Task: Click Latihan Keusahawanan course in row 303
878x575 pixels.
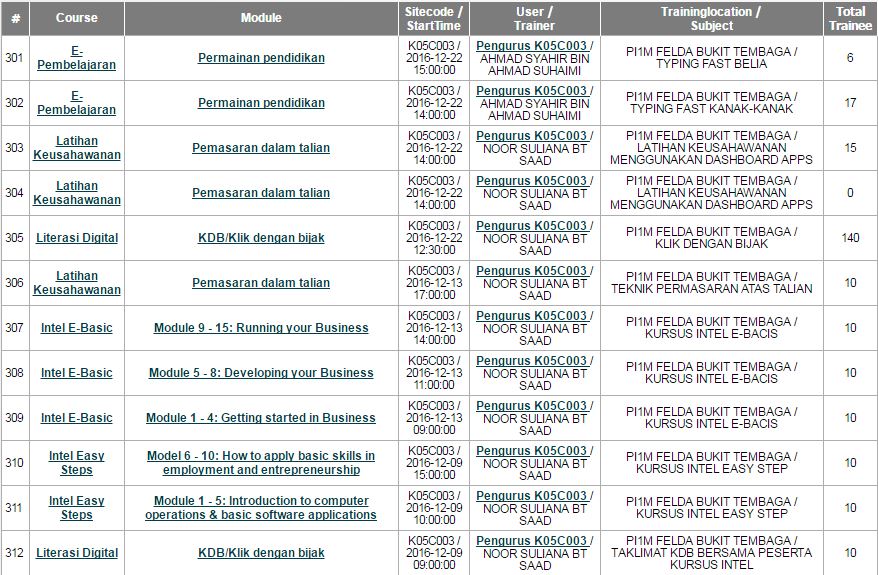Action: (76, 148)
